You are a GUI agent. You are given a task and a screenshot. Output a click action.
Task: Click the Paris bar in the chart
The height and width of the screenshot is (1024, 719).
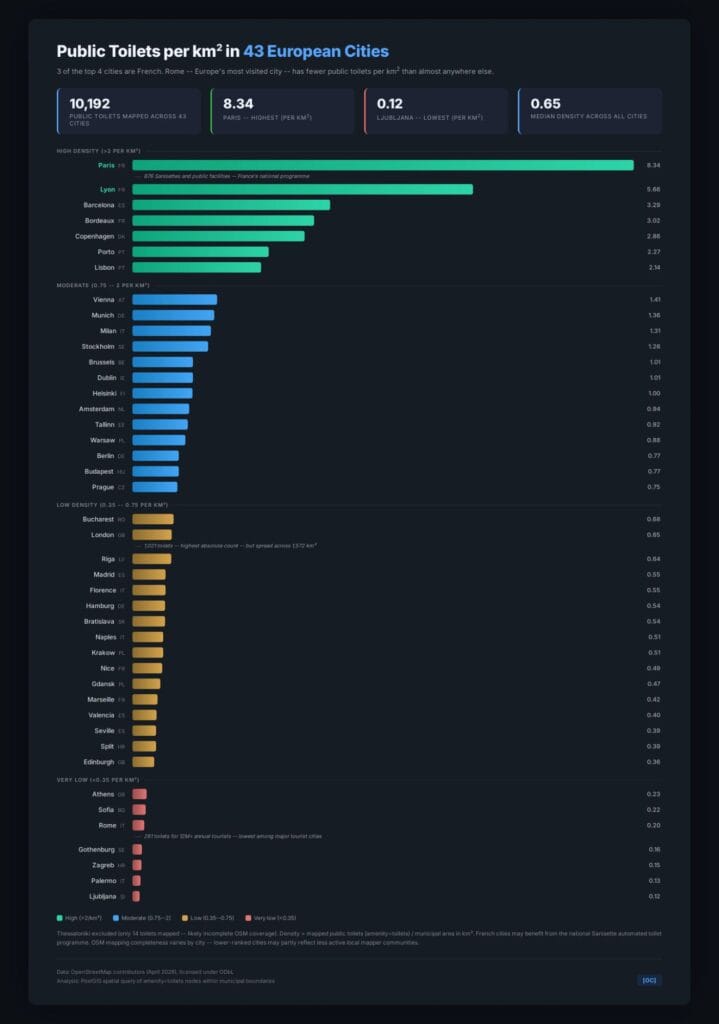[382, 165]
